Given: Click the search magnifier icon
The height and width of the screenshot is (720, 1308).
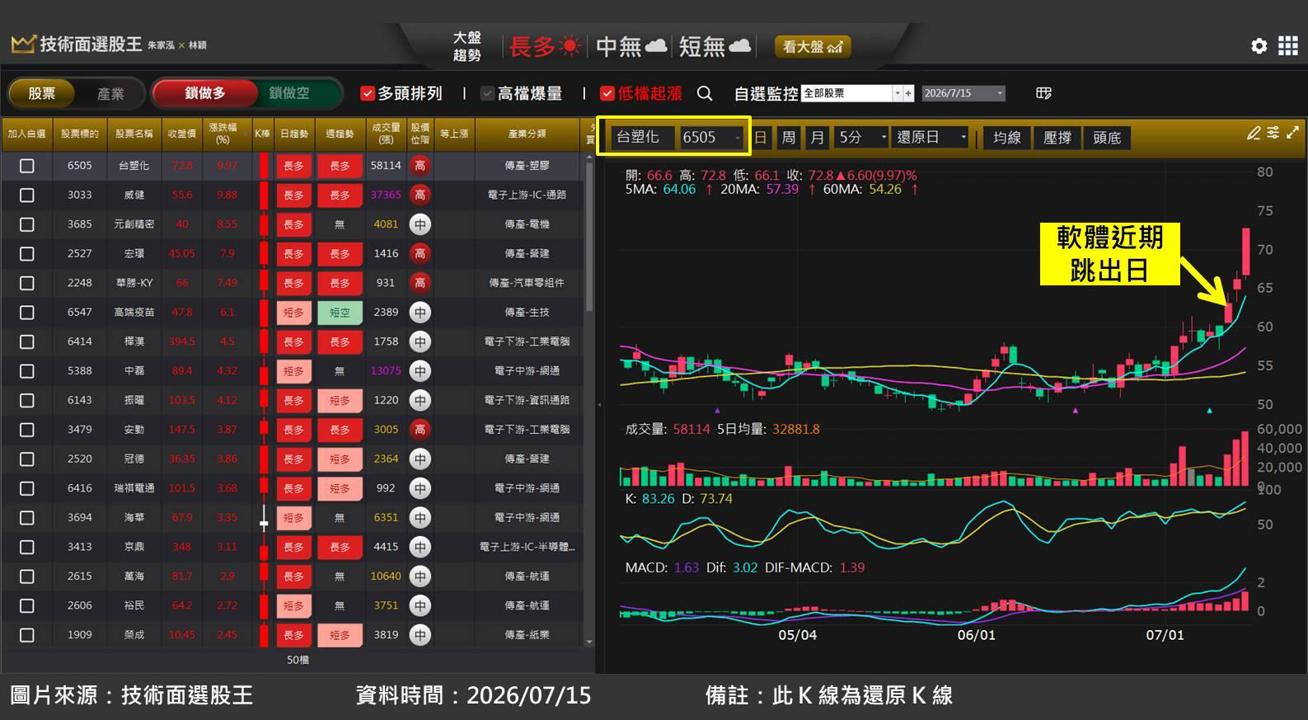Looking at the screenshot, I should 705,93.
